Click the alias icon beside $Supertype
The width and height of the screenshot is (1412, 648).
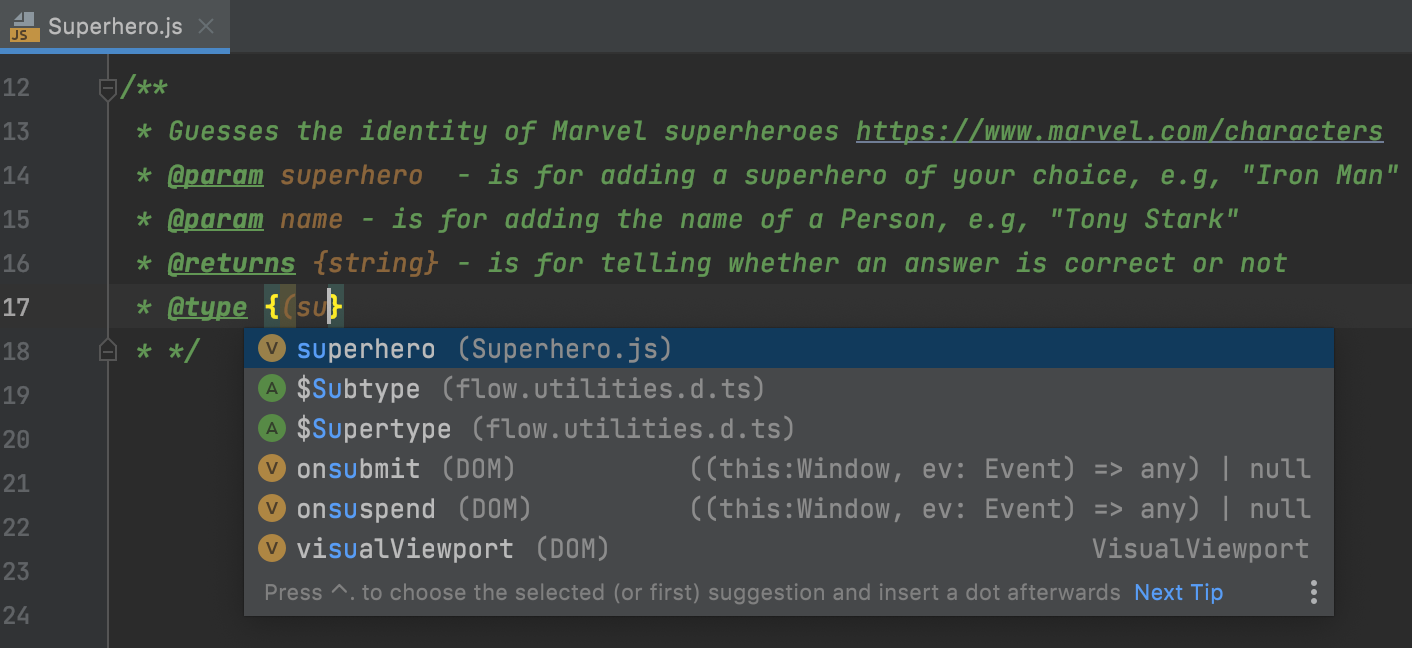point(271,429)
